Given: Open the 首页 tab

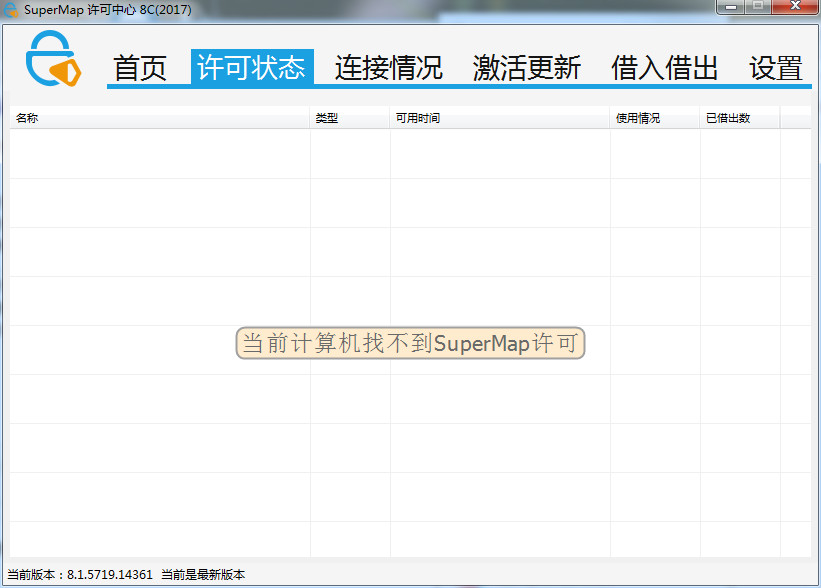Looking at the screenshot, I should (140, 68).
